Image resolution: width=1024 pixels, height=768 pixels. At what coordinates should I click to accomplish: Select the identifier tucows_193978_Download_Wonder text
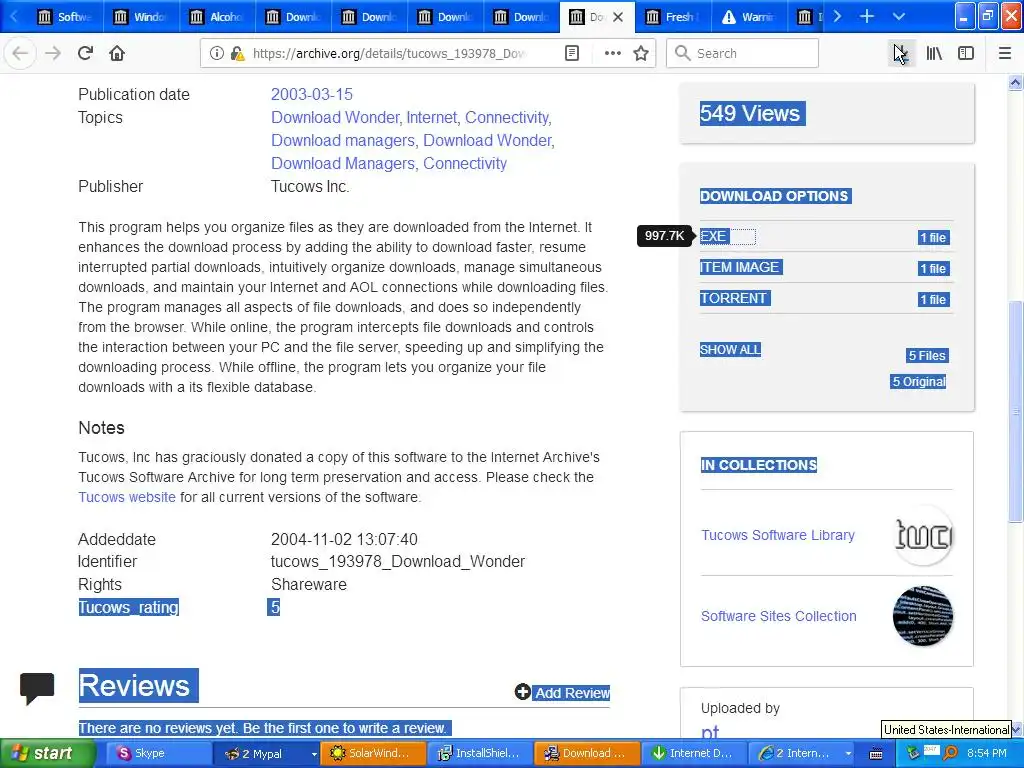pos(398,562)
